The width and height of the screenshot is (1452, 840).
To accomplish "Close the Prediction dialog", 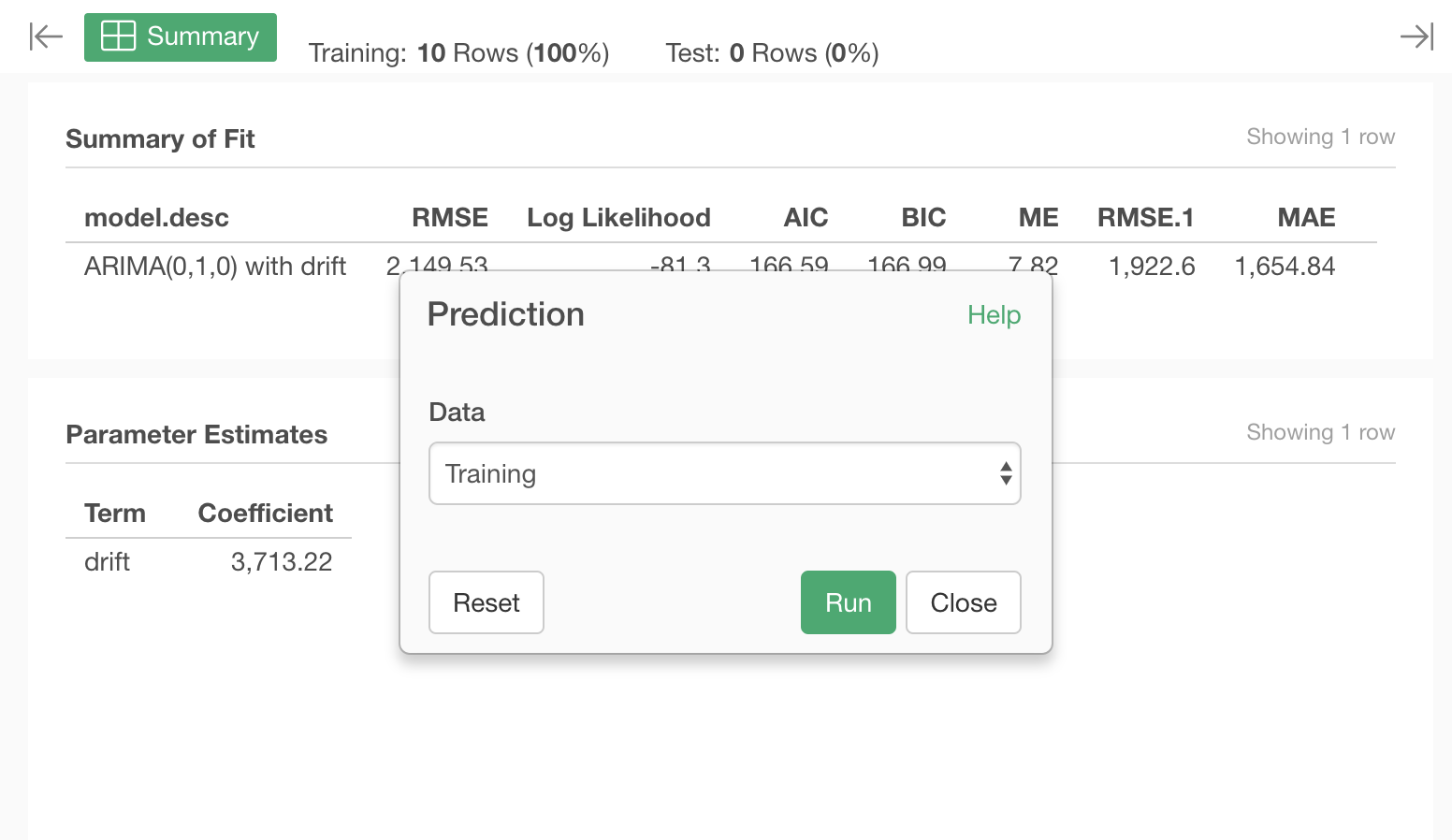I will click(964, 602).
